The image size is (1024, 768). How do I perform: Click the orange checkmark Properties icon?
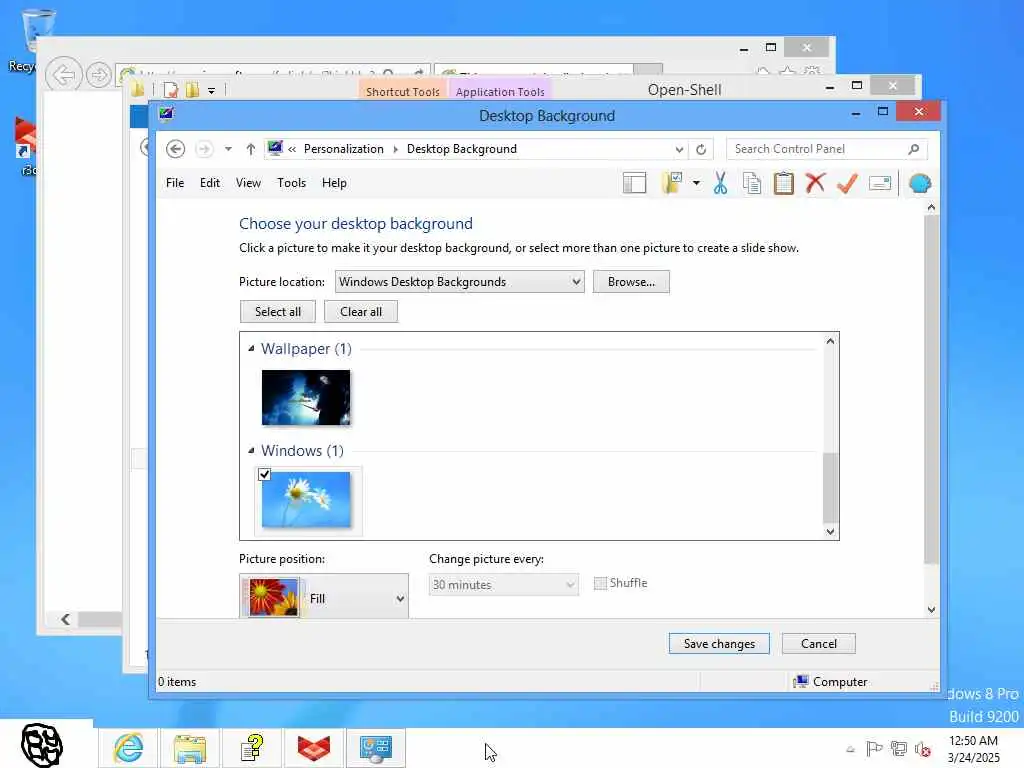coord(847,184)
